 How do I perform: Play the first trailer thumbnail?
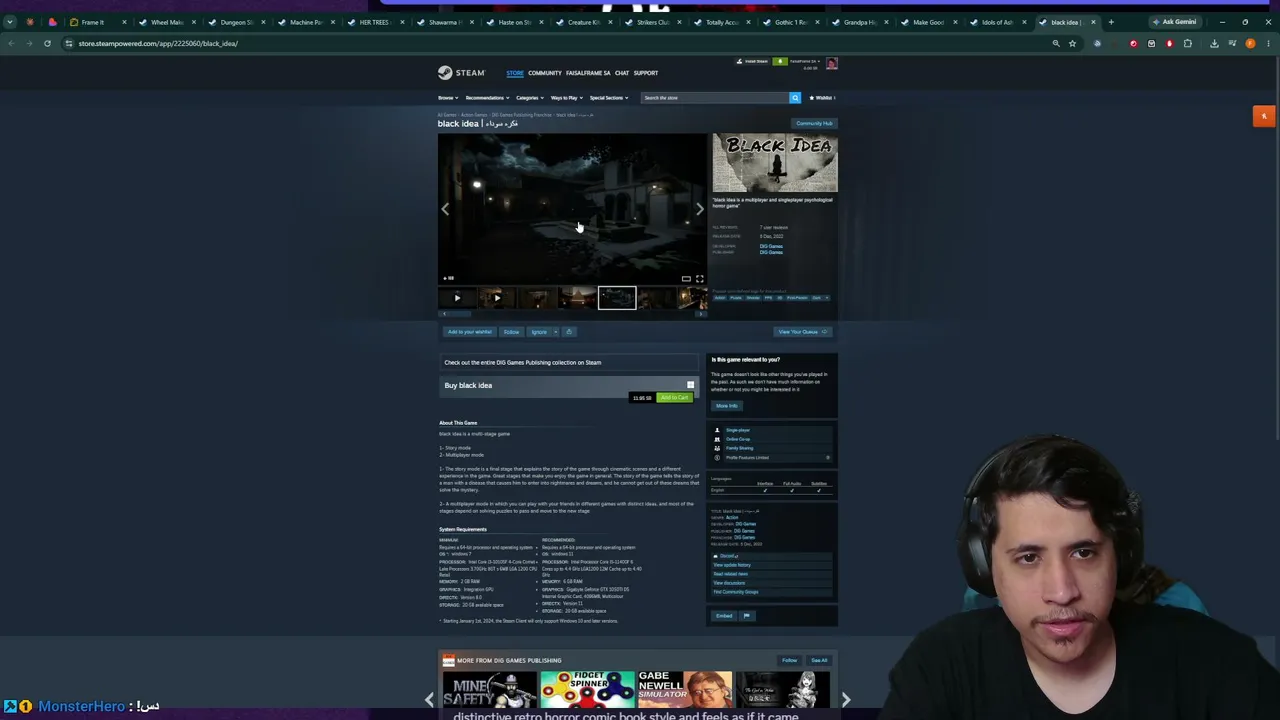(x=457, y=298)
